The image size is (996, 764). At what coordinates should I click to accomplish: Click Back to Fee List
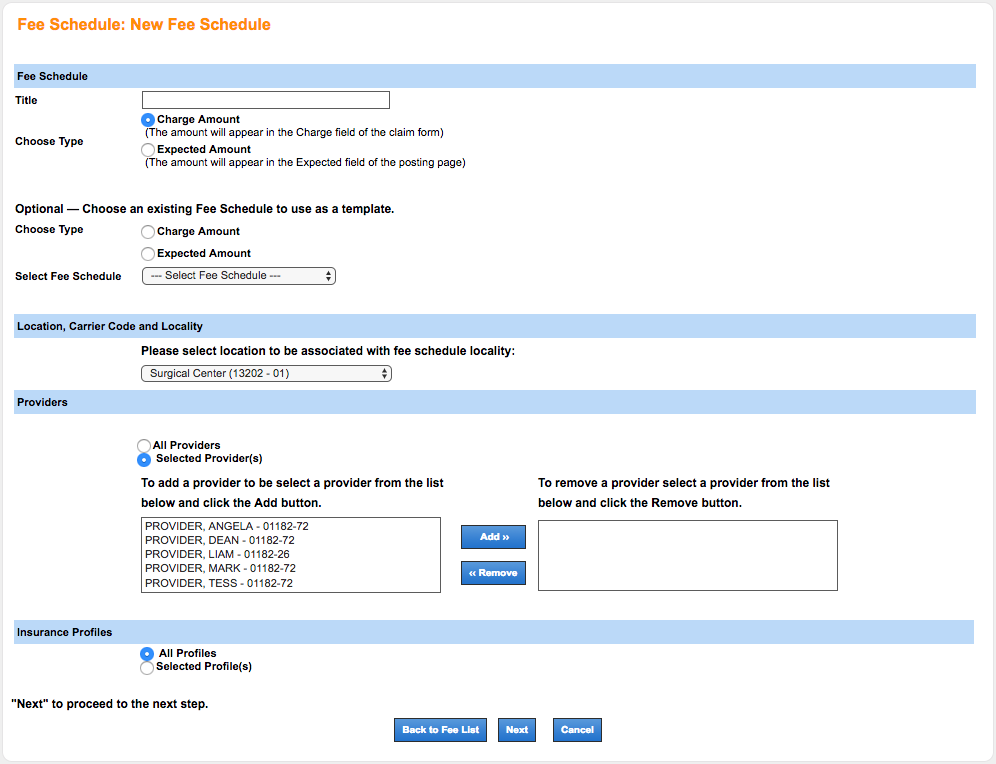tap(440, 729)
